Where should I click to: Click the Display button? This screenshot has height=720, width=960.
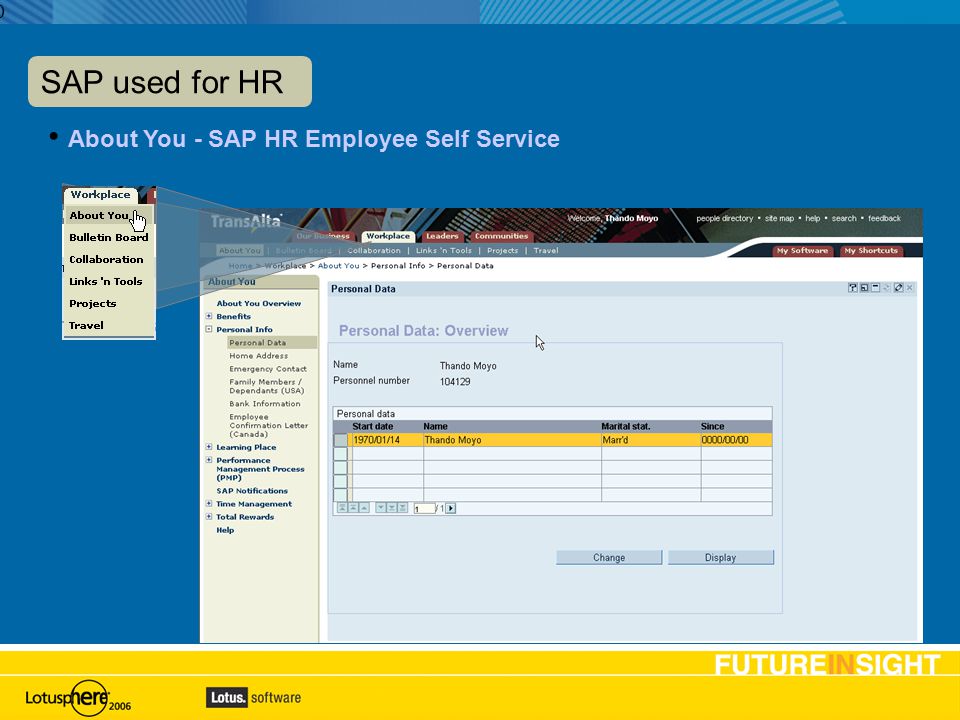click(x=721, y=558)
